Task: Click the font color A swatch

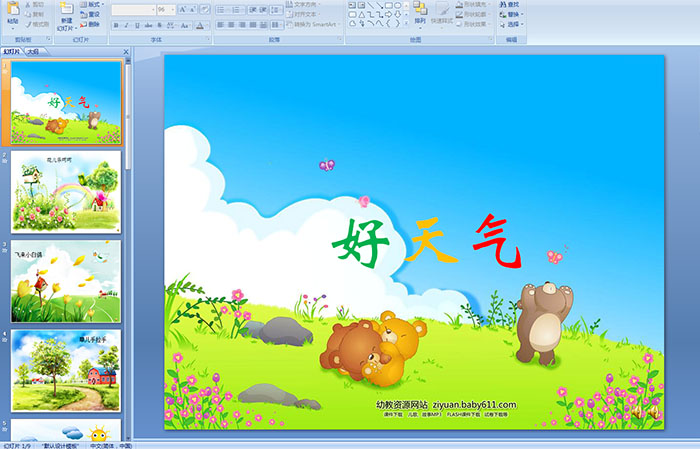Action: 200,25
